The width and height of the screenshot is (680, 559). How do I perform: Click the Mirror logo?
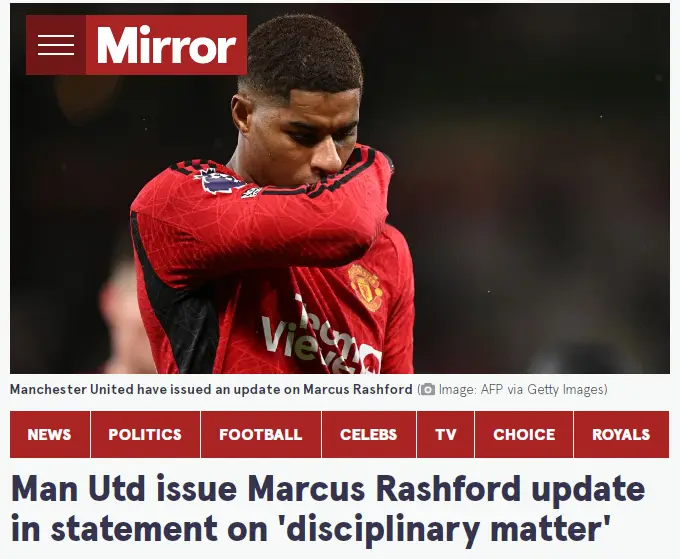tap(166, 45)
